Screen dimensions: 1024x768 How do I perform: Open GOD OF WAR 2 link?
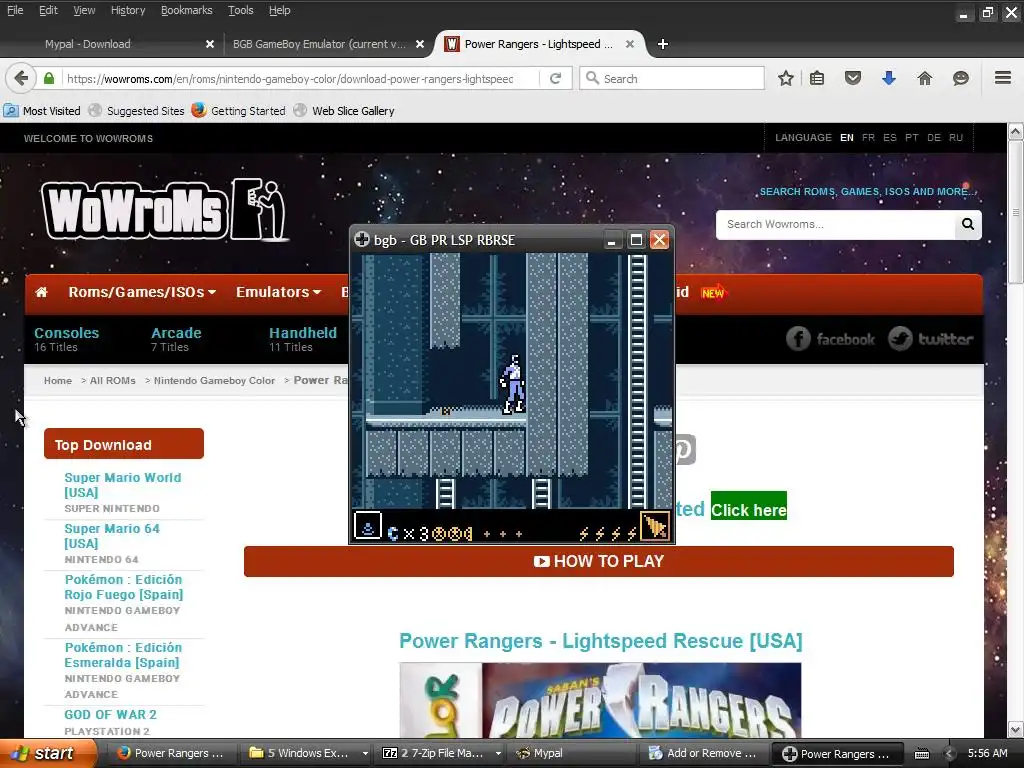coord(110,714)
